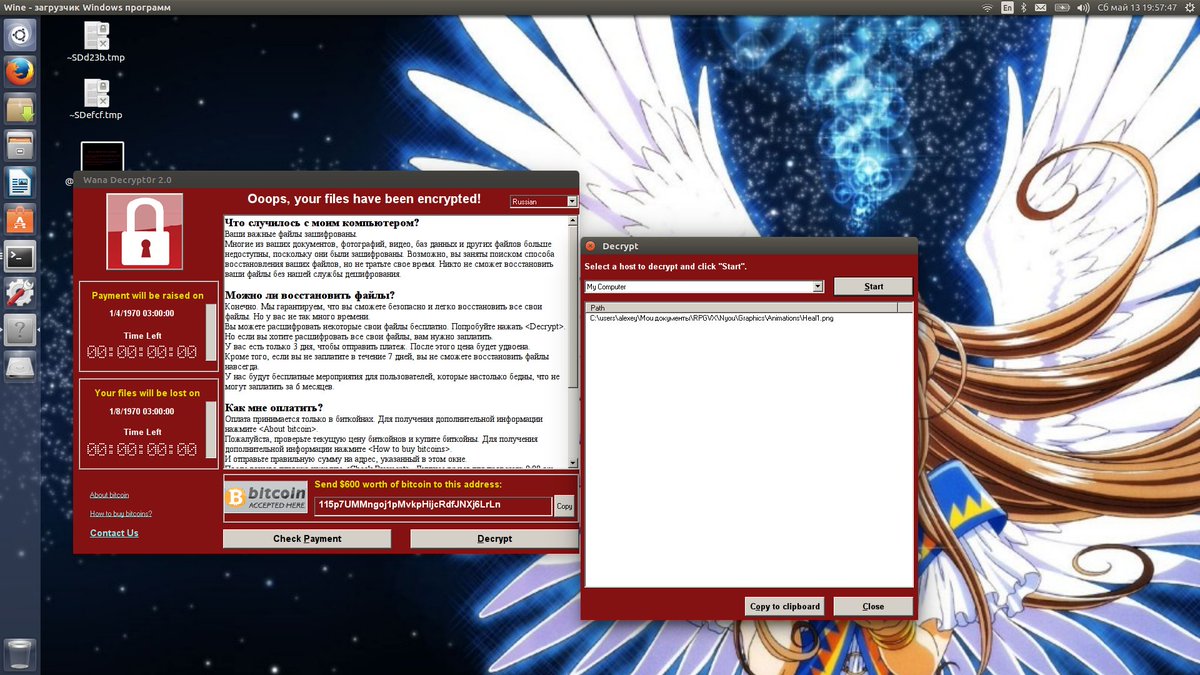The width and height of the screenshot is (1200, 675).
Task: Open the battery status indicator
Action: [1064, 8]
